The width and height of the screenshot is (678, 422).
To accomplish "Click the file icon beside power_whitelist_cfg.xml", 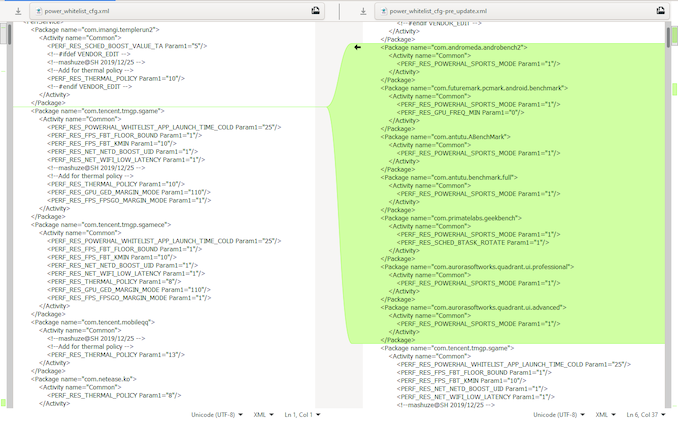I will click(x=38, y=10).
